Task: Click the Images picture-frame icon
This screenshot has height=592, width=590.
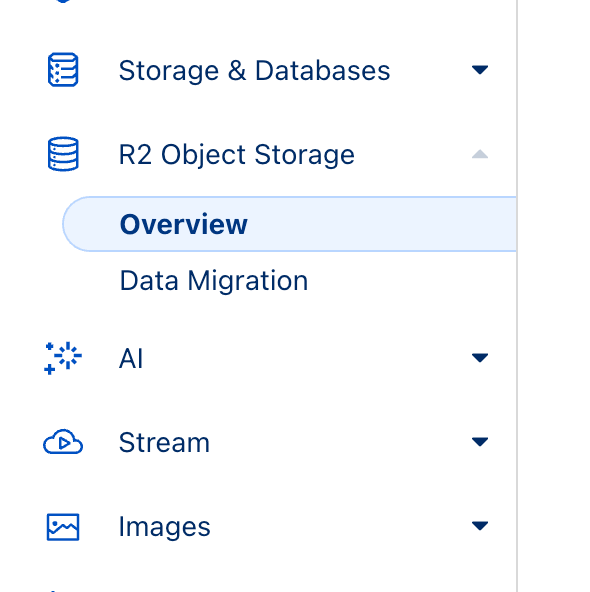Action: [x=63, y=527]
